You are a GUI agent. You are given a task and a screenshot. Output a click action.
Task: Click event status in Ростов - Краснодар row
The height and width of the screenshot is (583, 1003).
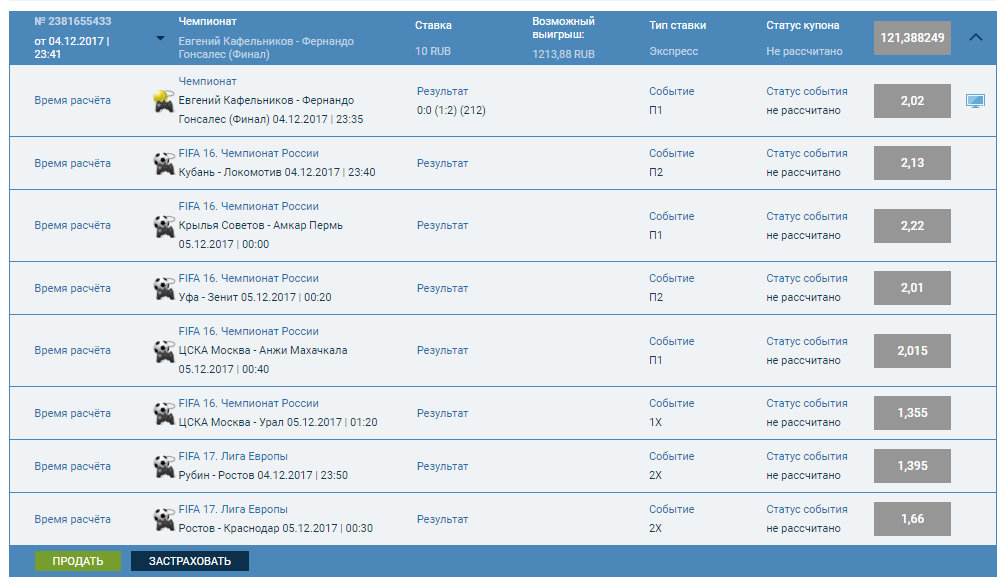pyautogui.click(x=803, y=528)
